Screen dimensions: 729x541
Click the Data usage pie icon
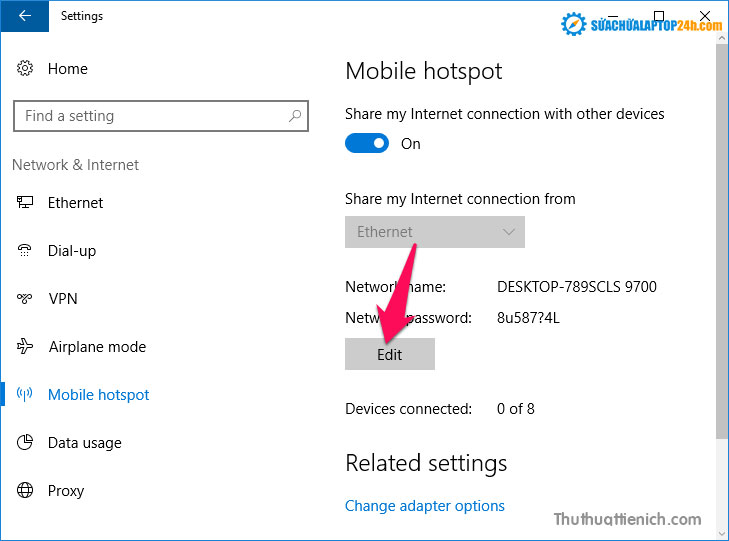tap(26, 443)
